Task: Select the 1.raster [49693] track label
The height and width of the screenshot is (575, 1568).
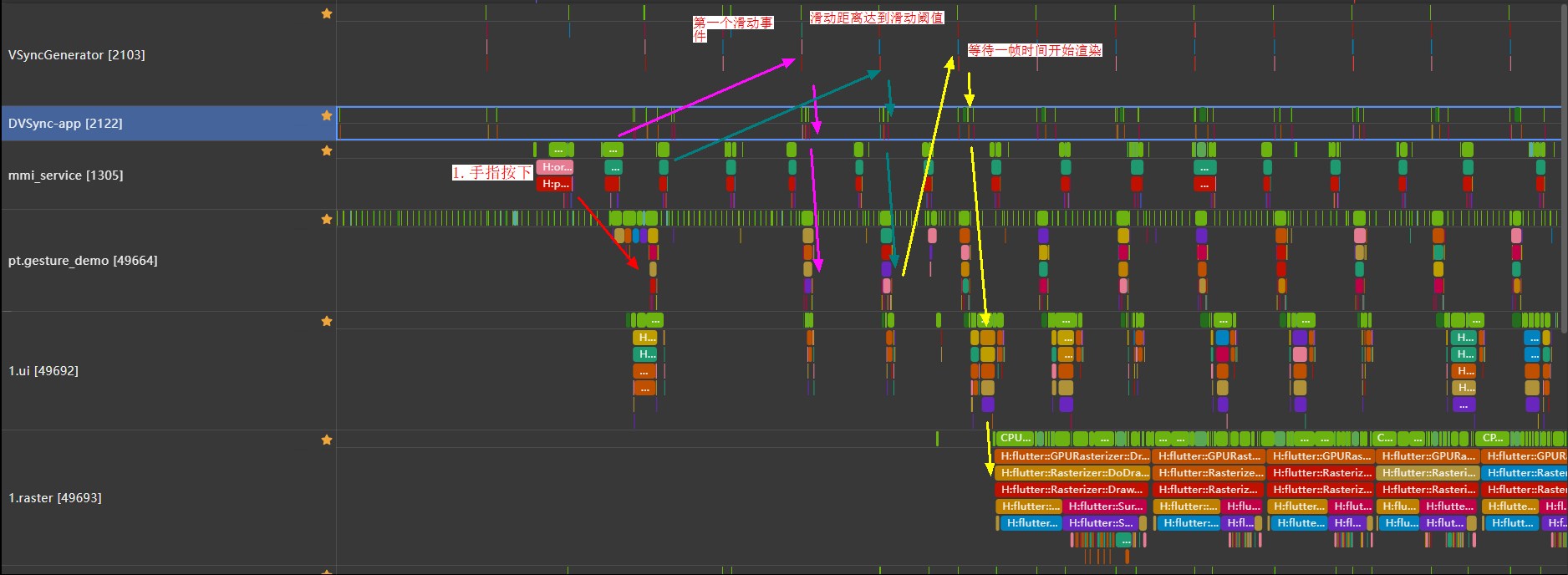Action: (55, 498)
